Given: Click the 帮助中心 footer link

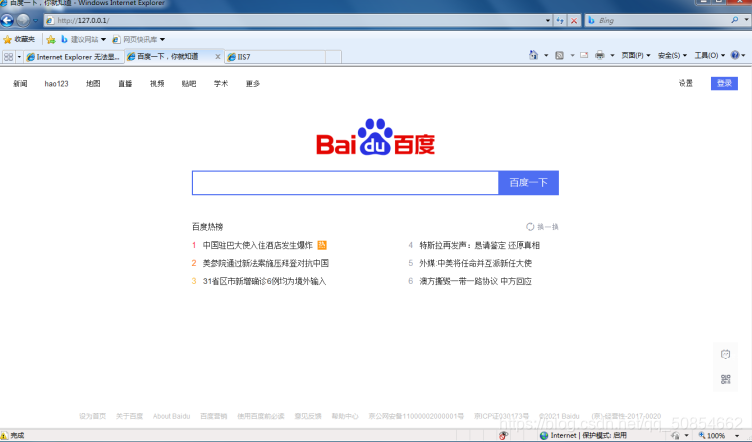Looking at the screenshot, I should point(345,416).
